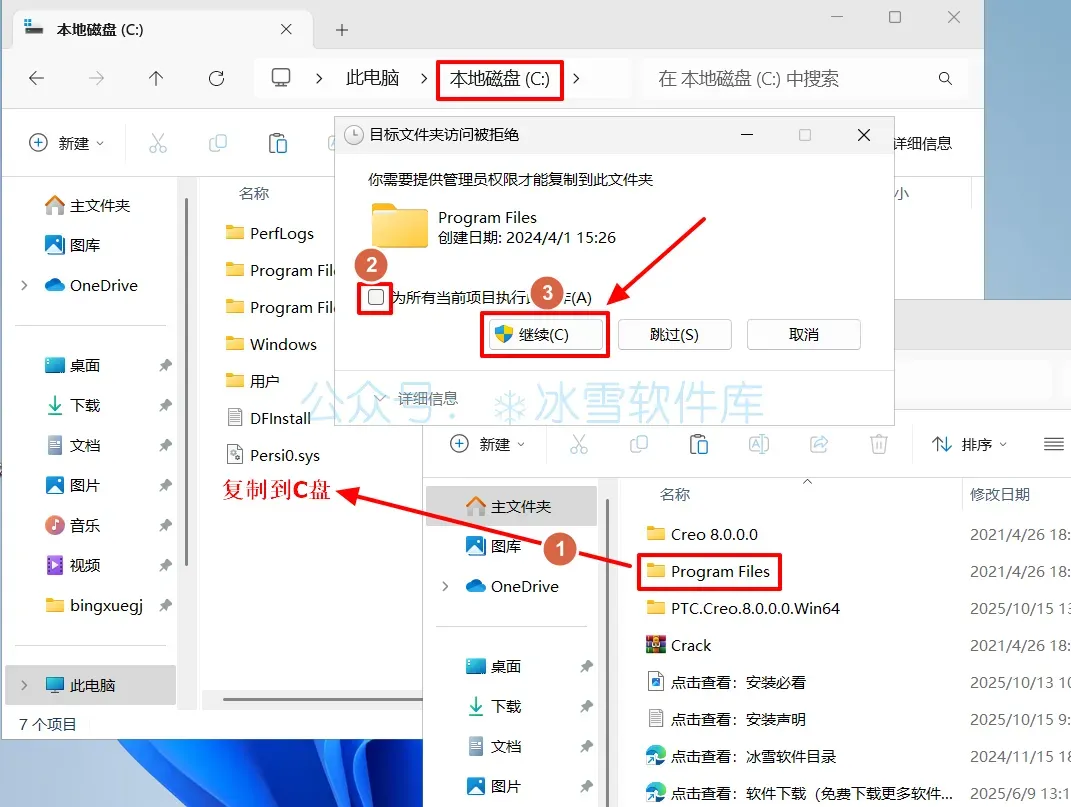Expand chevron after 本地磁盘 (C:) in address bar
This screenshot has height=807, width=1071.
pyautogui.click(x=576, y=79)
